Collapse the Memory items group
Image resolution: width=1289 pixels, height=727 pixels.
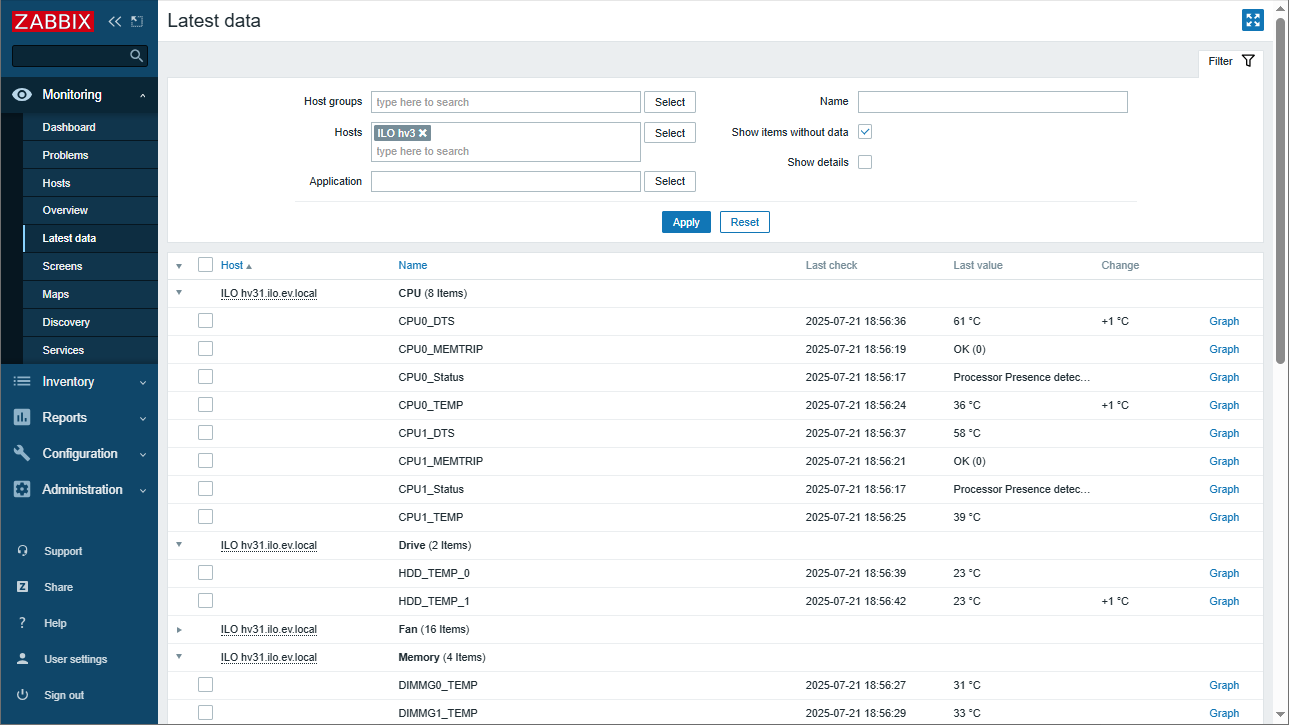click(x=179, y=657)
